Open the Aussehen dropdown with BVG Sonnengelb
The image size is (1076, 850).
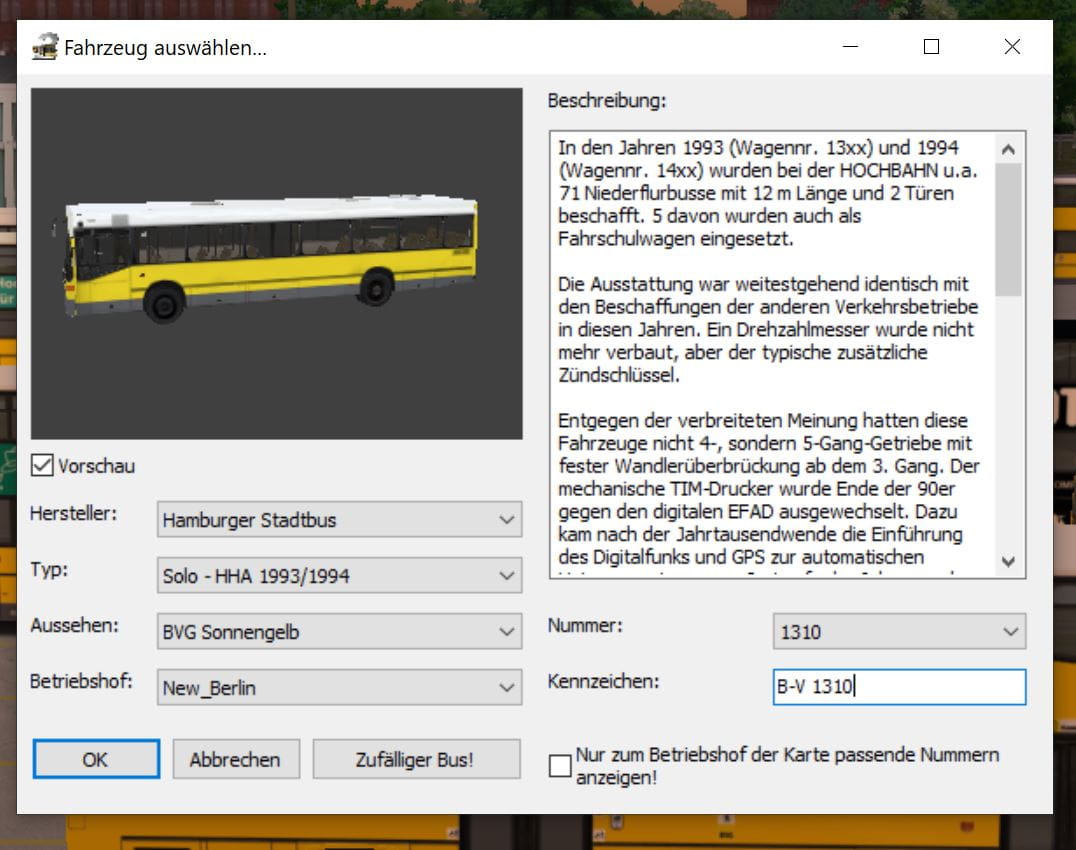340,632
